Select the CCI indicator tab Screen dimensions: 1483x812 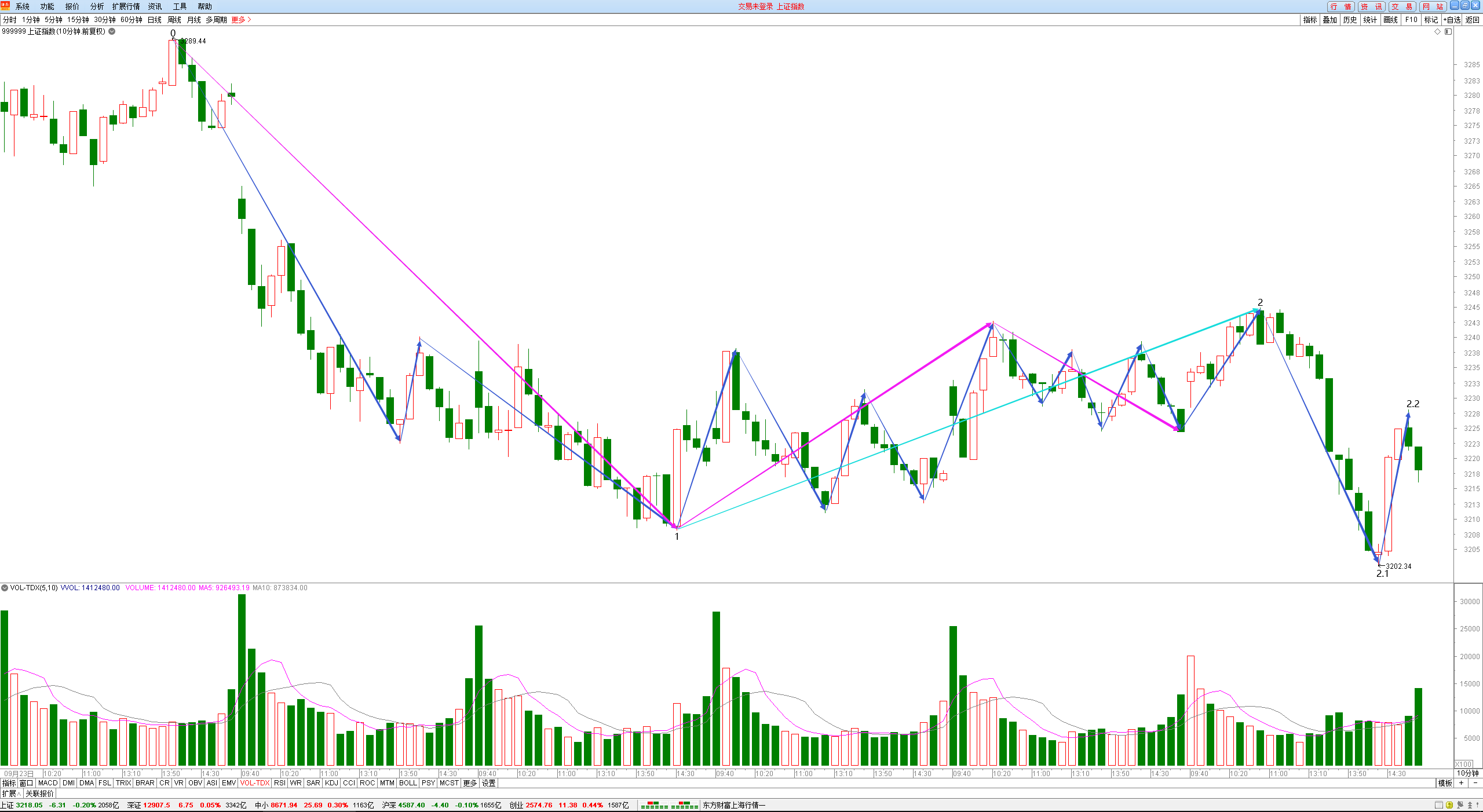[x=349, y=783]
